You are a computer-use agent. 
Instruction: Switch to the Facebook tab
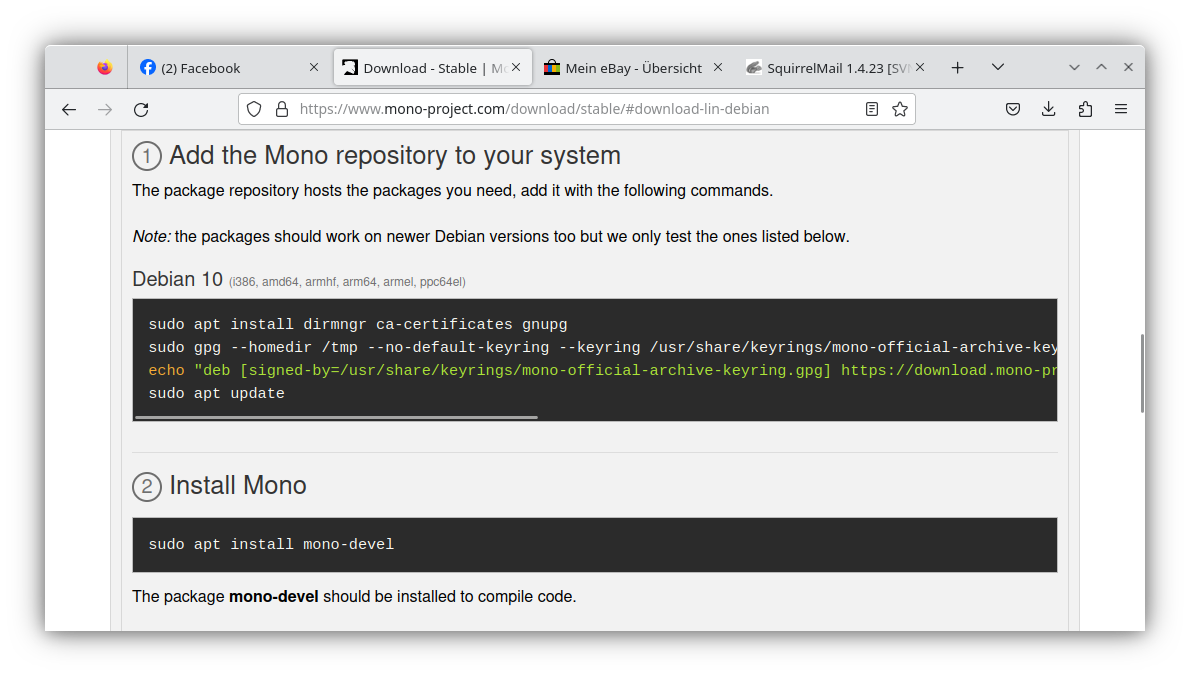coord(220,68)
